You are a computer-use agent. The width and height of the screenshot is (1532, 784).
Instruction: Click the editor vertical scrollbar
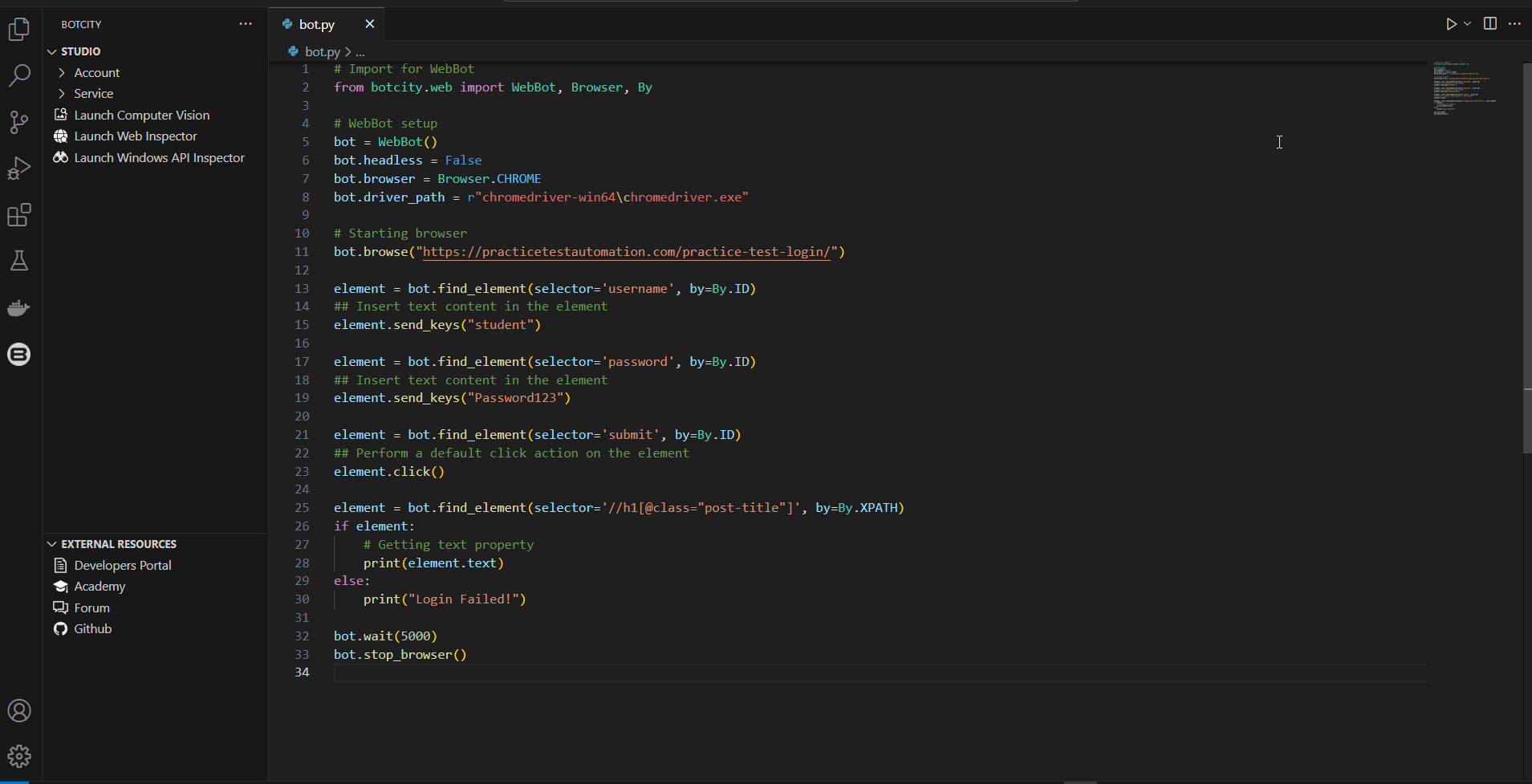coord(1526,258)
